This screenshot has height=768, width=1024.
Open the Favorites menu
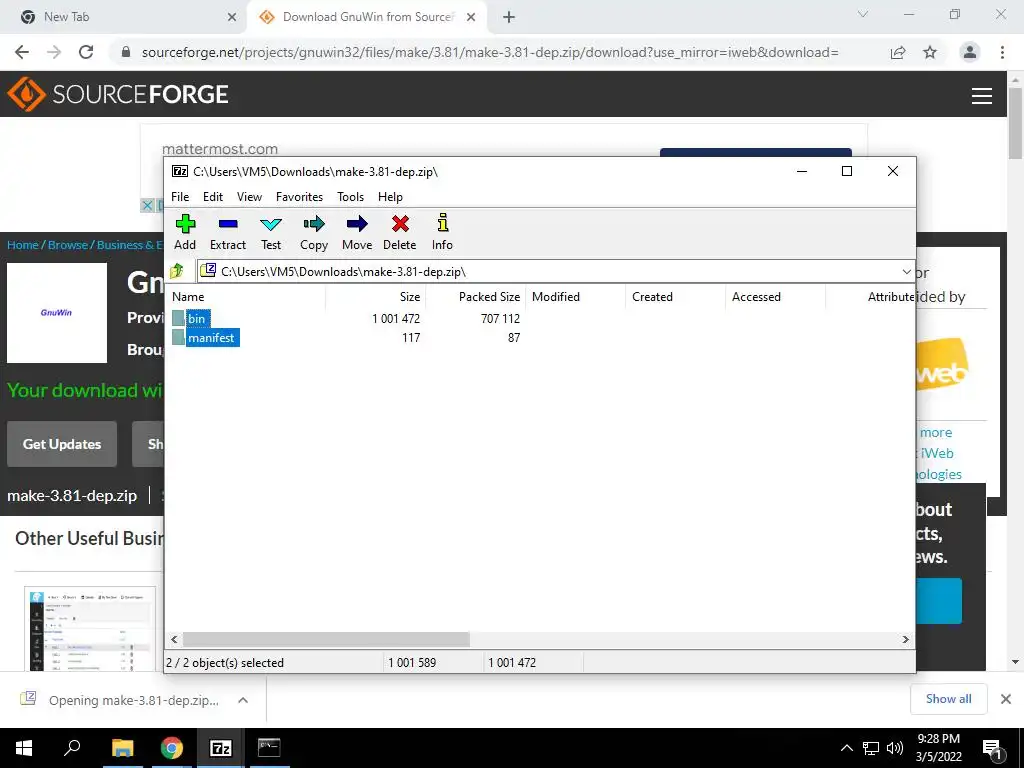tap(299, 197)
